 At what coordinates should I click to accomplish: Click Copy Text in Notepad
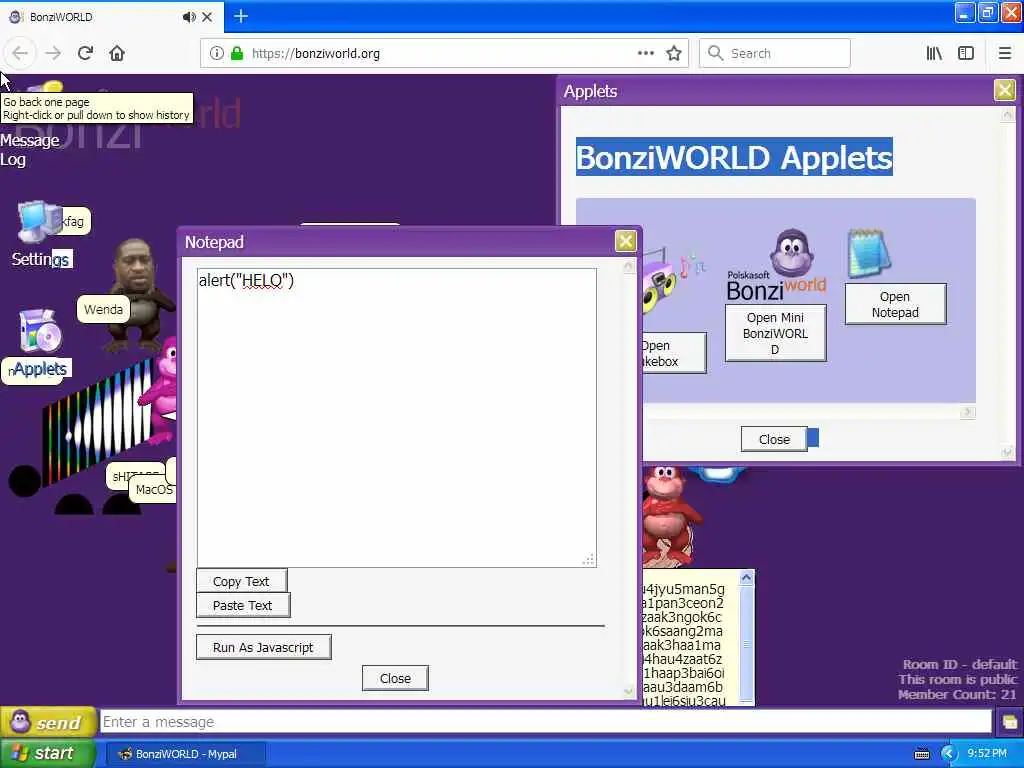click(x=241, y=581)
